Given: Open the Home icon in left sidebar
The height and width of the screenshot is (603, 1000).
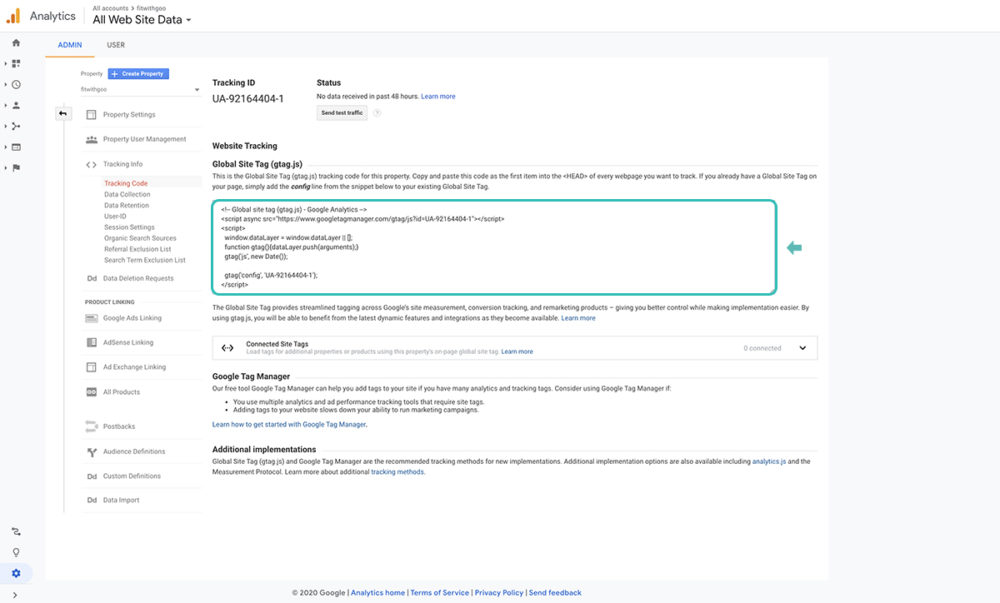Looking at the screenshot, I should 16,43.
